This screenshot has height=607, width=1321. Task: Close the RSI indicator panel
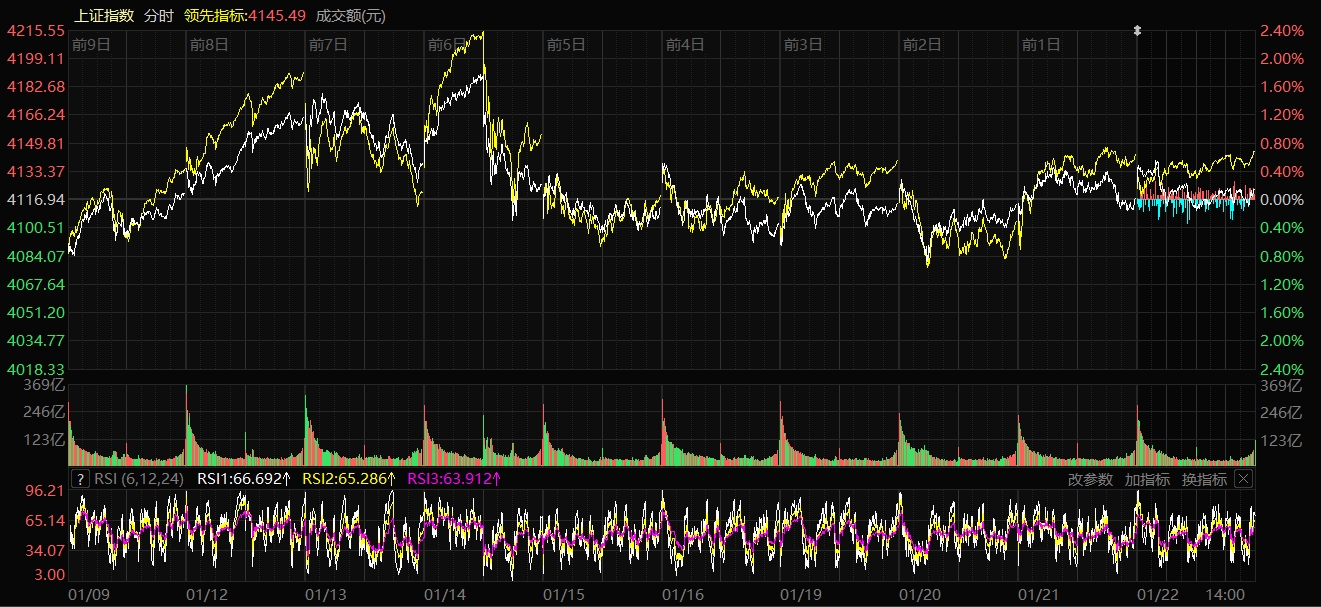click(x=1243, y=479)
